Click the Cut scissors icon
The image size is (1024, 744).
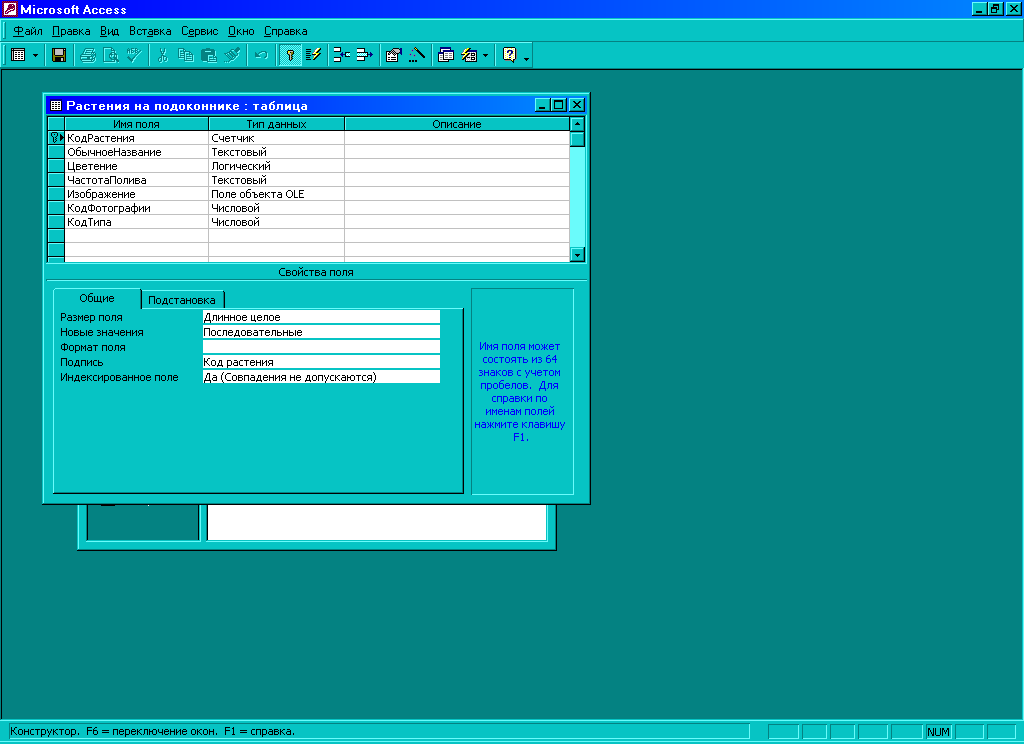pos(163,55)
